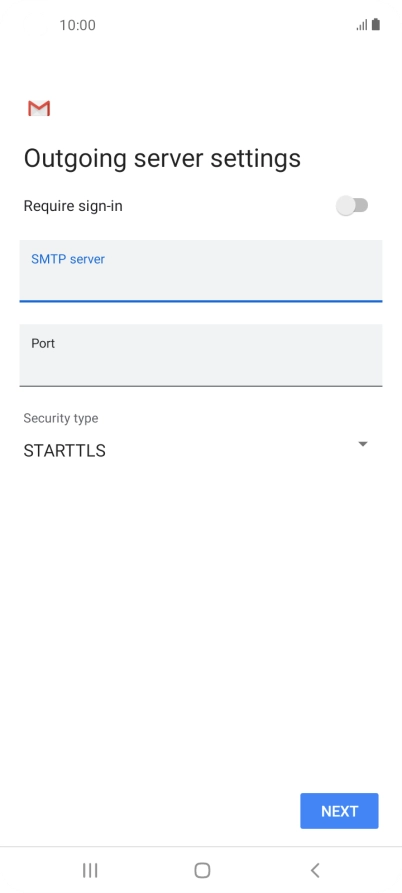
Task: Tap the gray underline of Port field
Action: (x=201, y=386)
